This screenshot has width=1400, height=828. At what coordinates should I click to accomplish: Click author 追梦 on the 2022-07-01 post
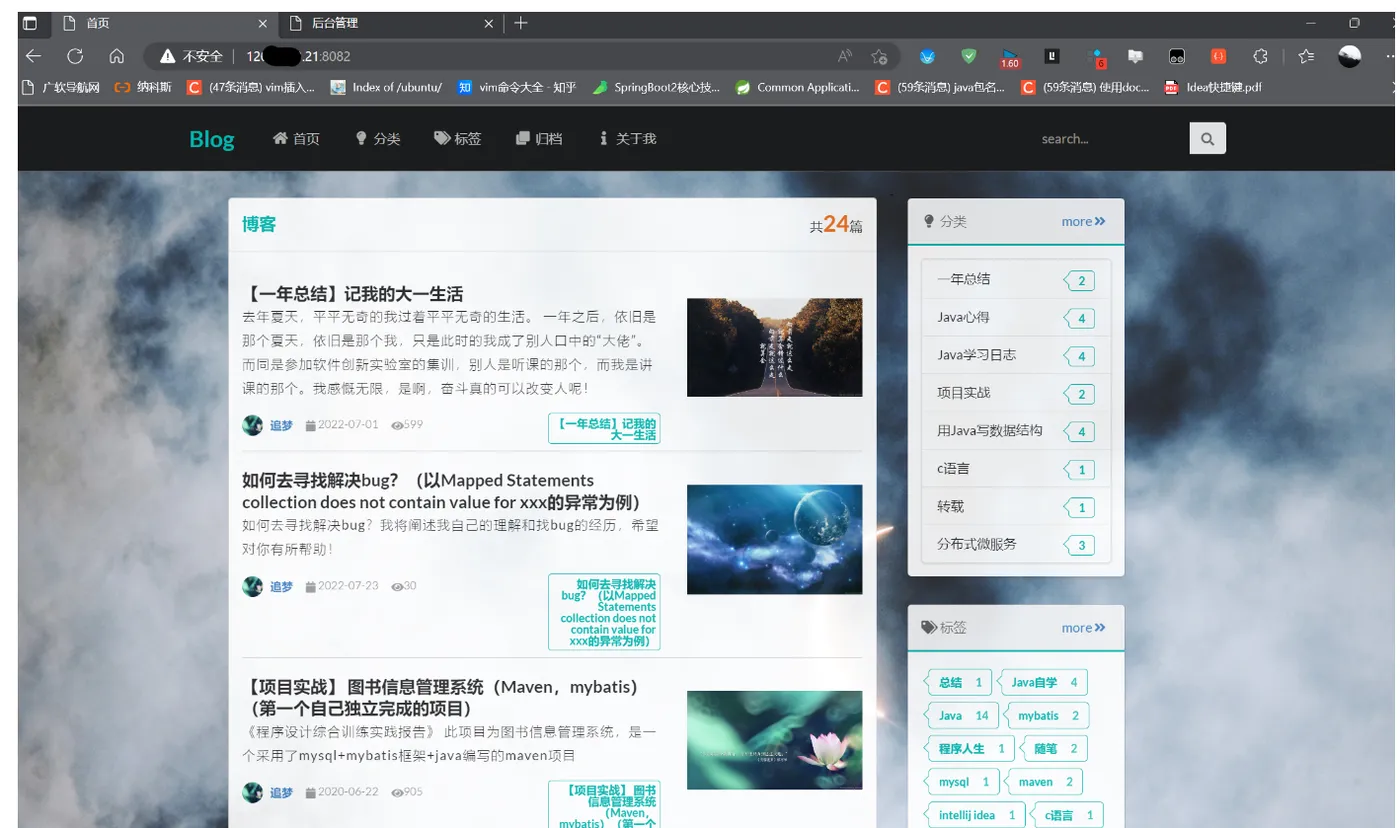point(281,425)
